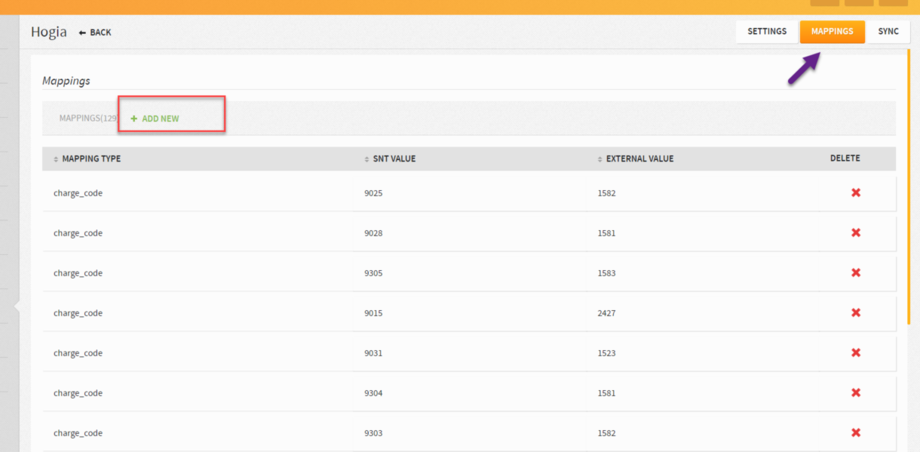Select the Hogia page title
This screenshot has height=452, width=920.
(x=49, y=32)
